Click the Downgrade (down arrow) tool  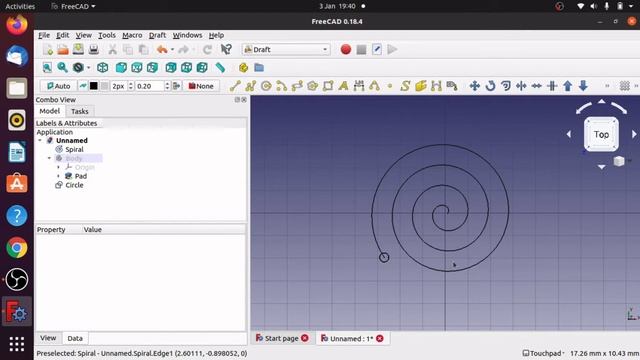[x=583, y=86]
